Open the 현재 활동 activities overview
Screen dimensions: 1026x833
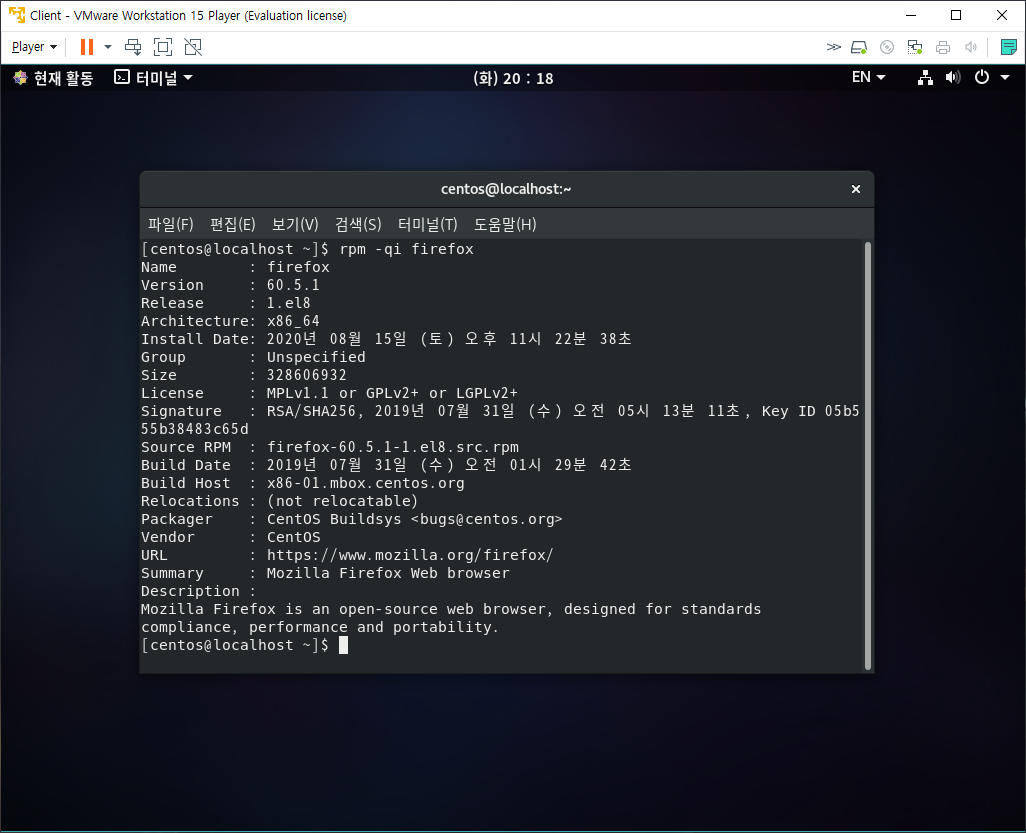pyautogui.click(x=54, y=79)
